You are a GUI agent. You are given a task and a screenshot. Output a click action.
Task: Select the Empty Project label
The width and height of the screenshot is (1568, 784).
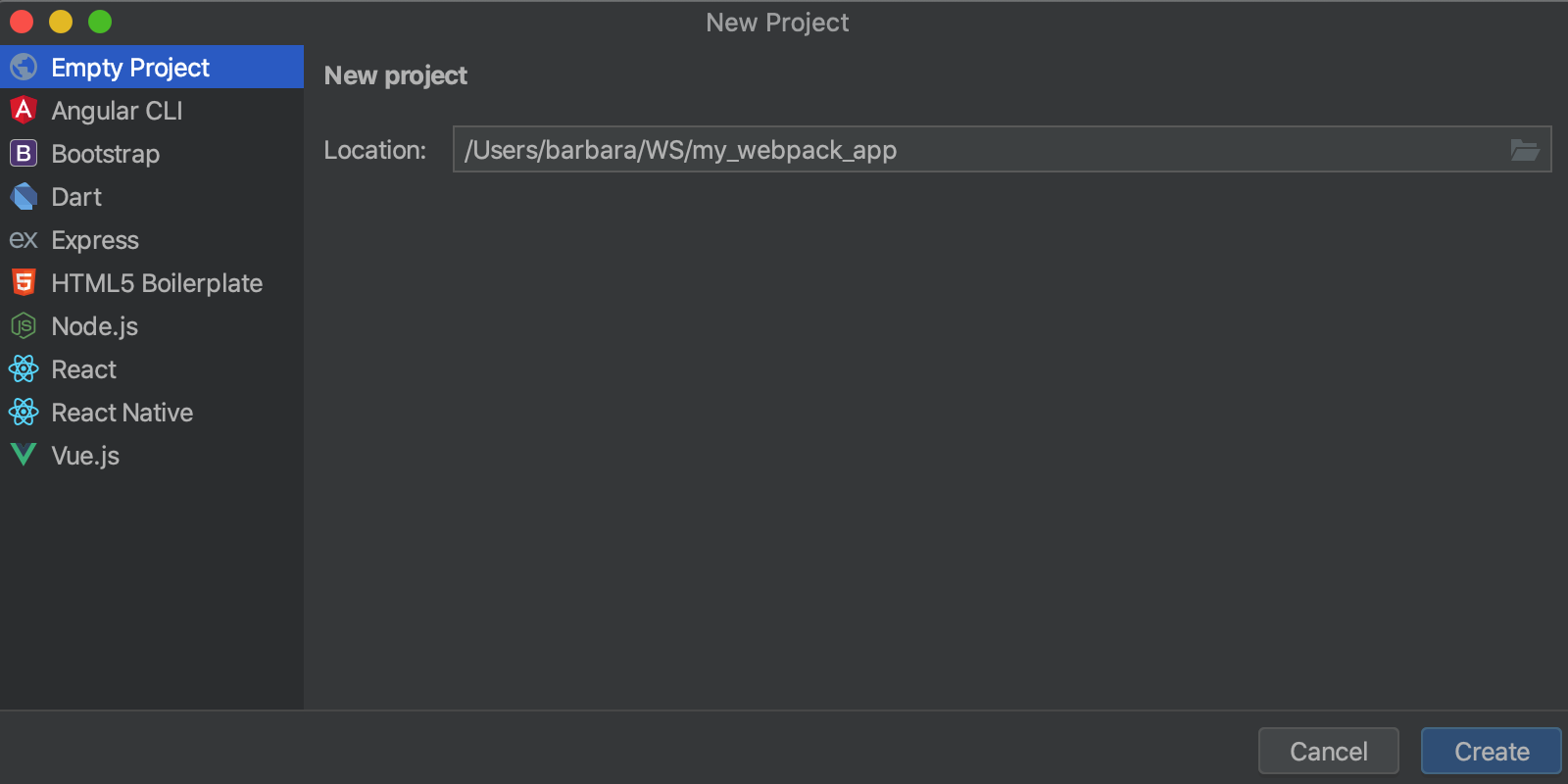[x=130, y=68]
